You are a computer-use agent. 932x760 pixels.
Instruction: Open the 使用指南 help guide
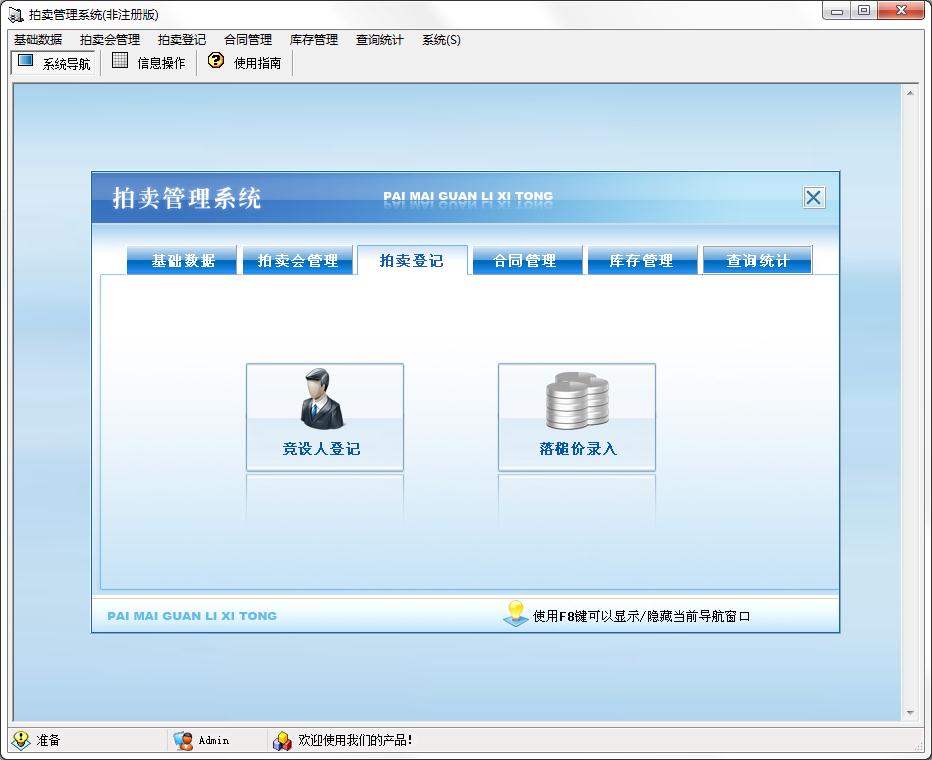click(244, 62)
